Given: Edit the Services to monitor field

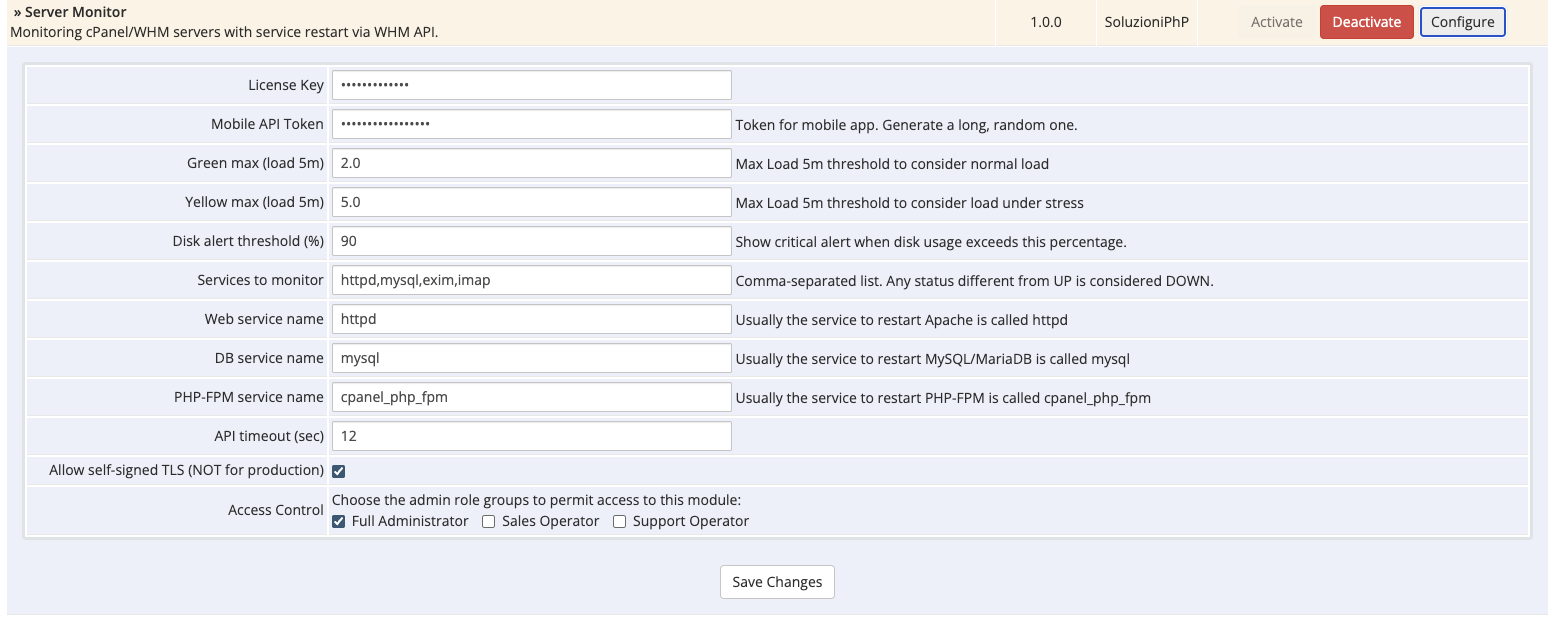Looking at the screenshot, I should [x=531, y=280].
